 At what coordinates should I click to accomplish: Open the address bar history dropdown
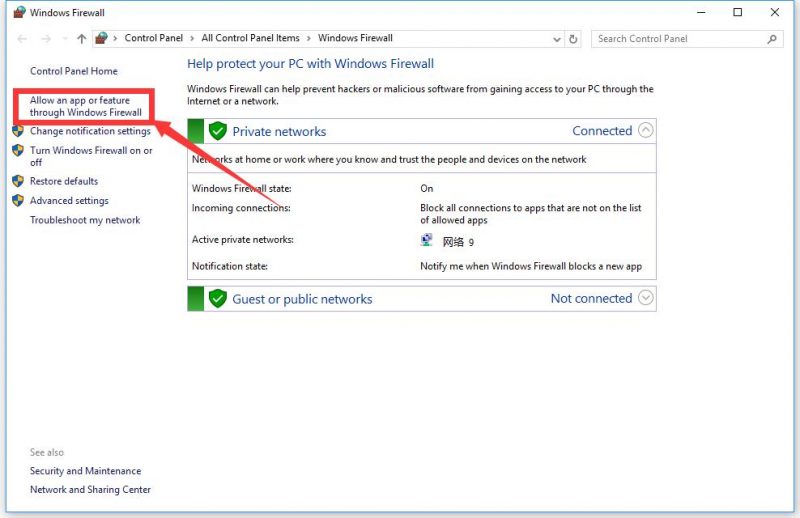point(557,39)
